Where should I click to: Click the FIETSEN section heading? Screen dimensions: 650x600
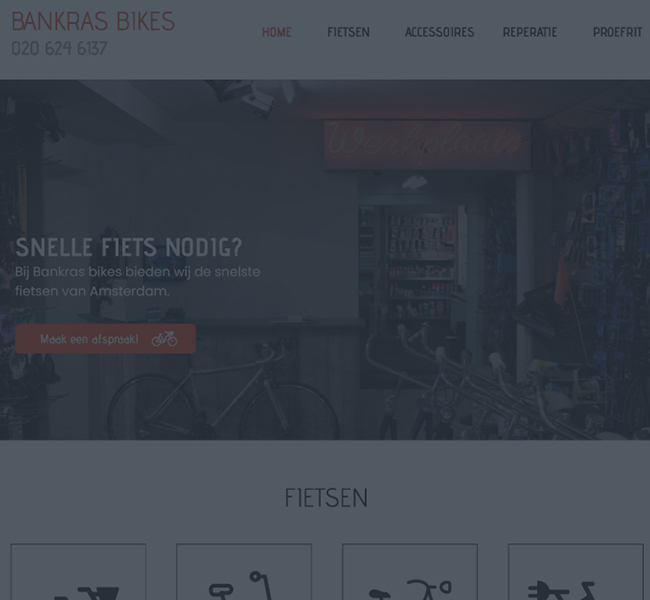(326, 498)
